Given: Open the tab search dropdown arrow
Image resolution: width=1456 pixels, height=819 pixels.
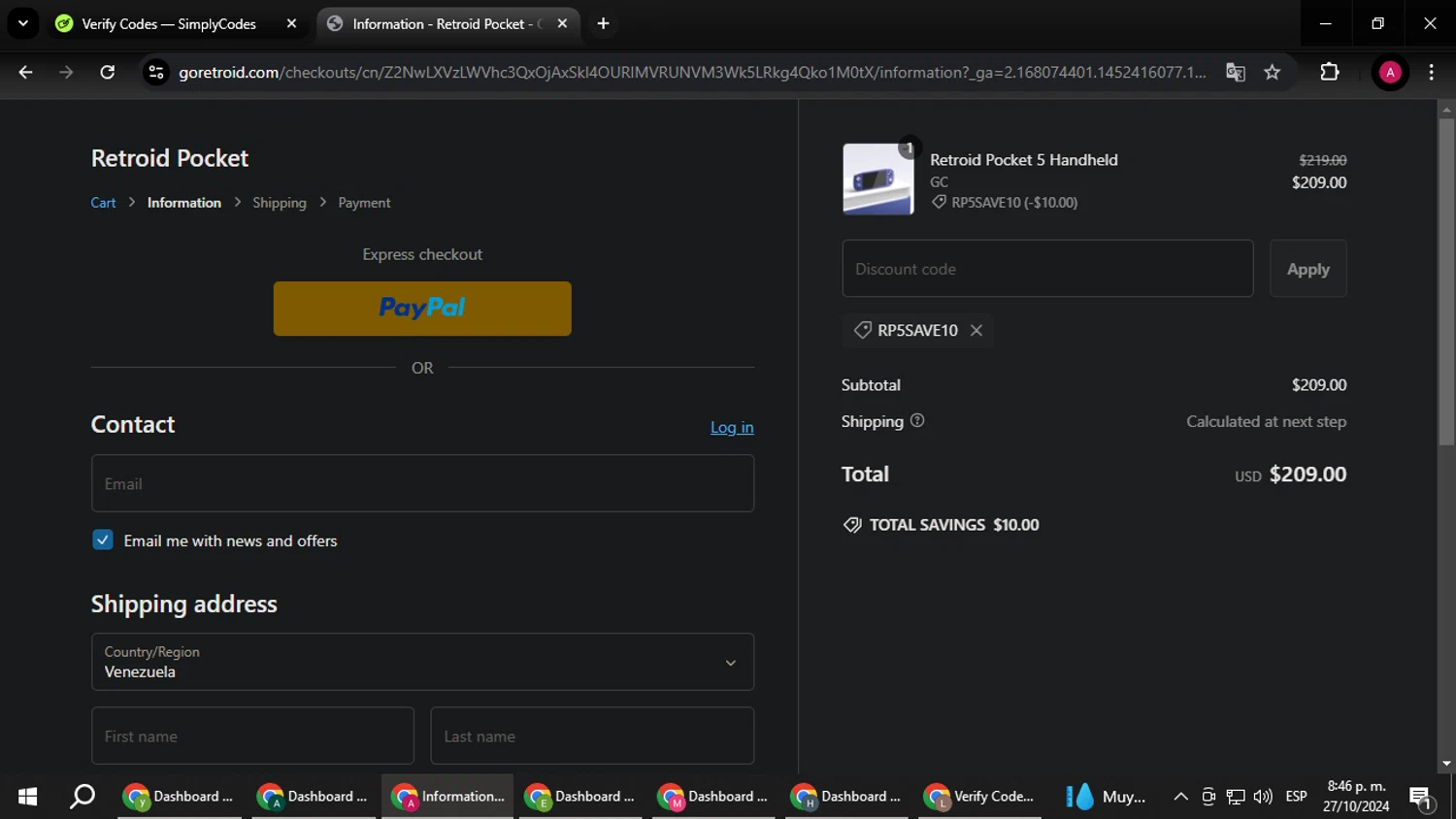Looking at the screenshot, I should pyautogui.click(x=23, y=23).
